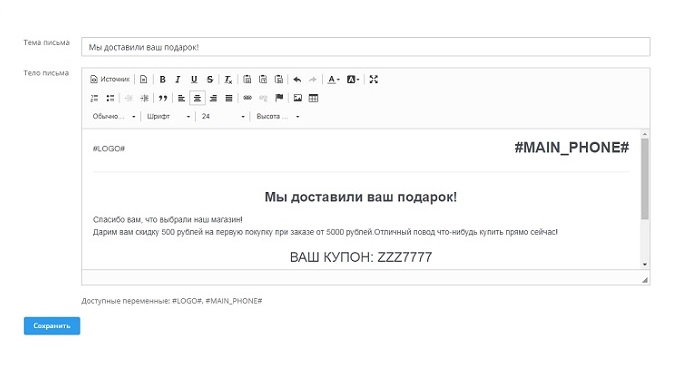Insert a block quote
The height and width of the screenshot is (387, 697).
[163, 98]
